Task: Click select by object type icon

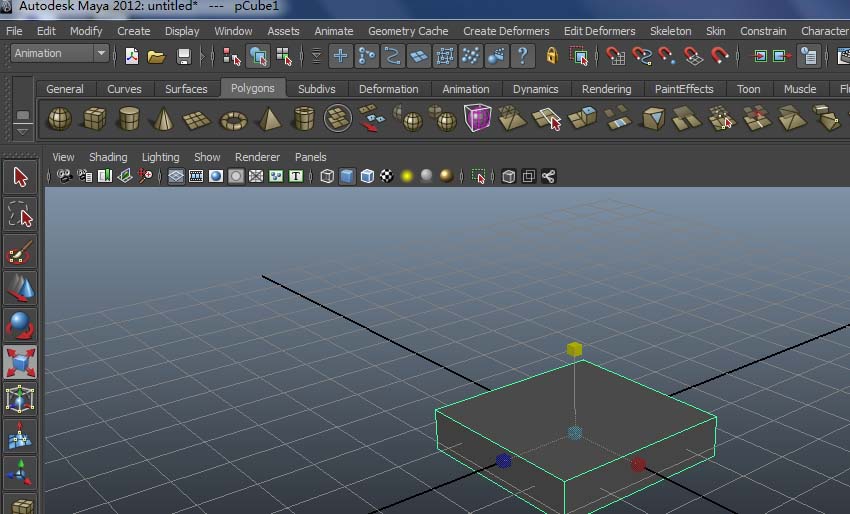Action: (x=258, y=56)
